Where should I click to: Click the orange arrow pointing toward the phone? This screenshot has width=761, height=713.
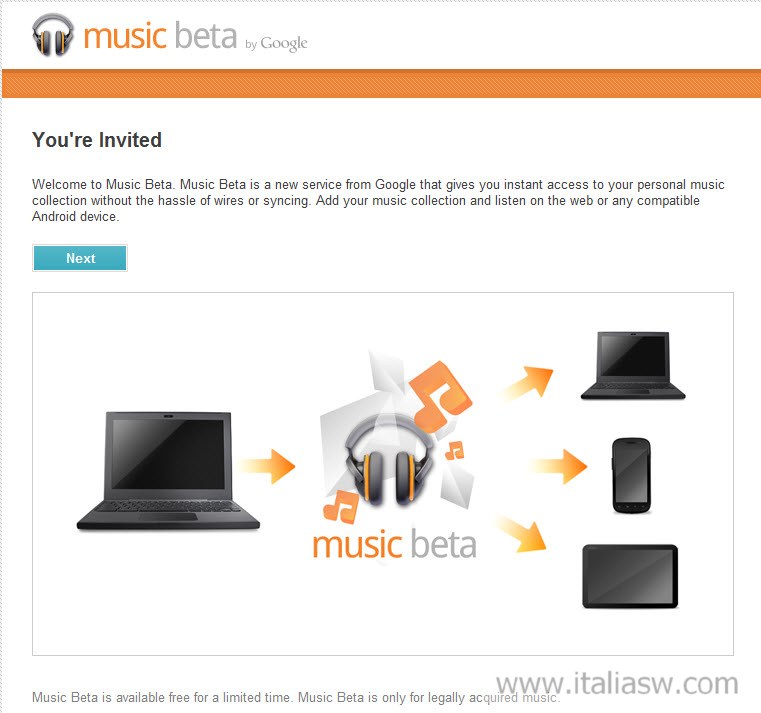(x=559, y=466)
